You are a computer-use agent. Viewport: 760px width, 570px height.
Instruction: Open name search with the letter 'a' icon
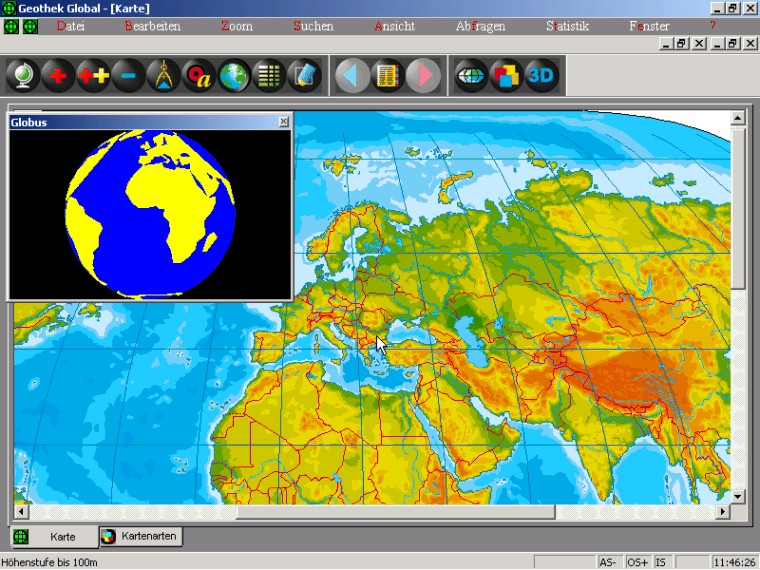tap(199, 76)
